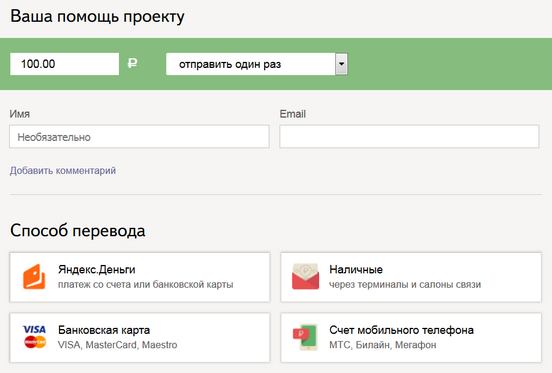Screen dimensions: 552x373
Task: Choose Наличные payment method
Action: point(411,277)
